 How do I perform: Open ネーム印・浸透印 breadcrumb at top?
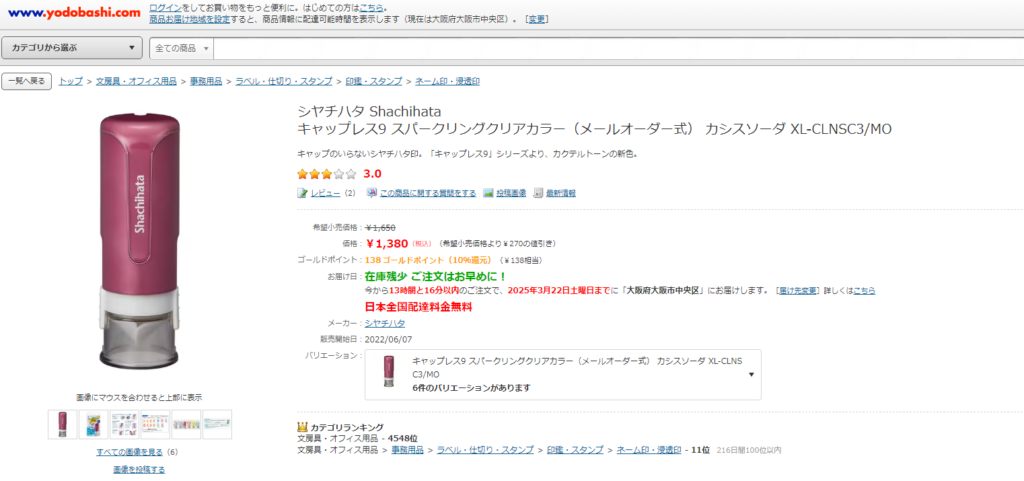(447, 82)
